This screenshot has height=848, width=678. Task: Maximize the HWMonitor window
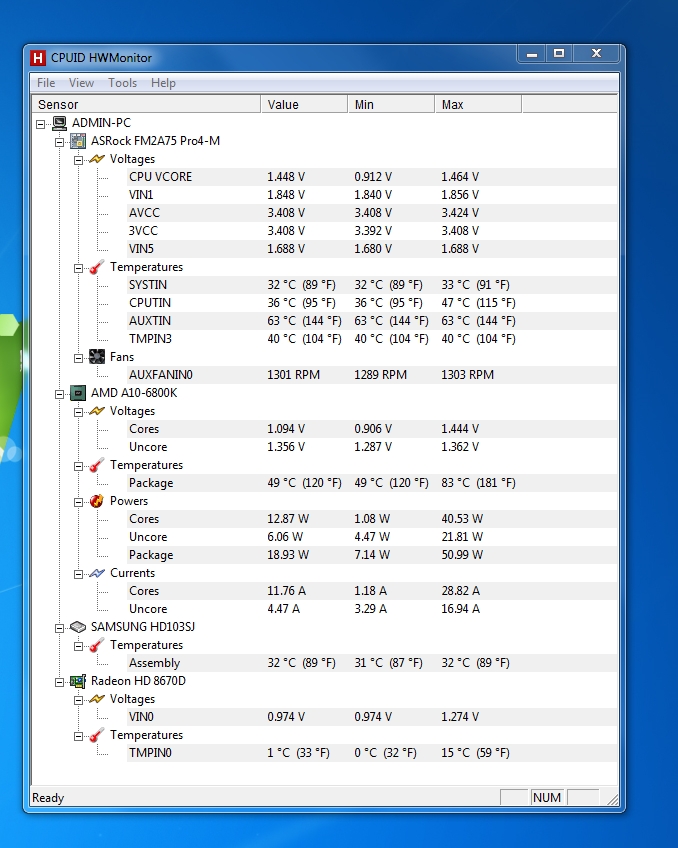(559, 54)
